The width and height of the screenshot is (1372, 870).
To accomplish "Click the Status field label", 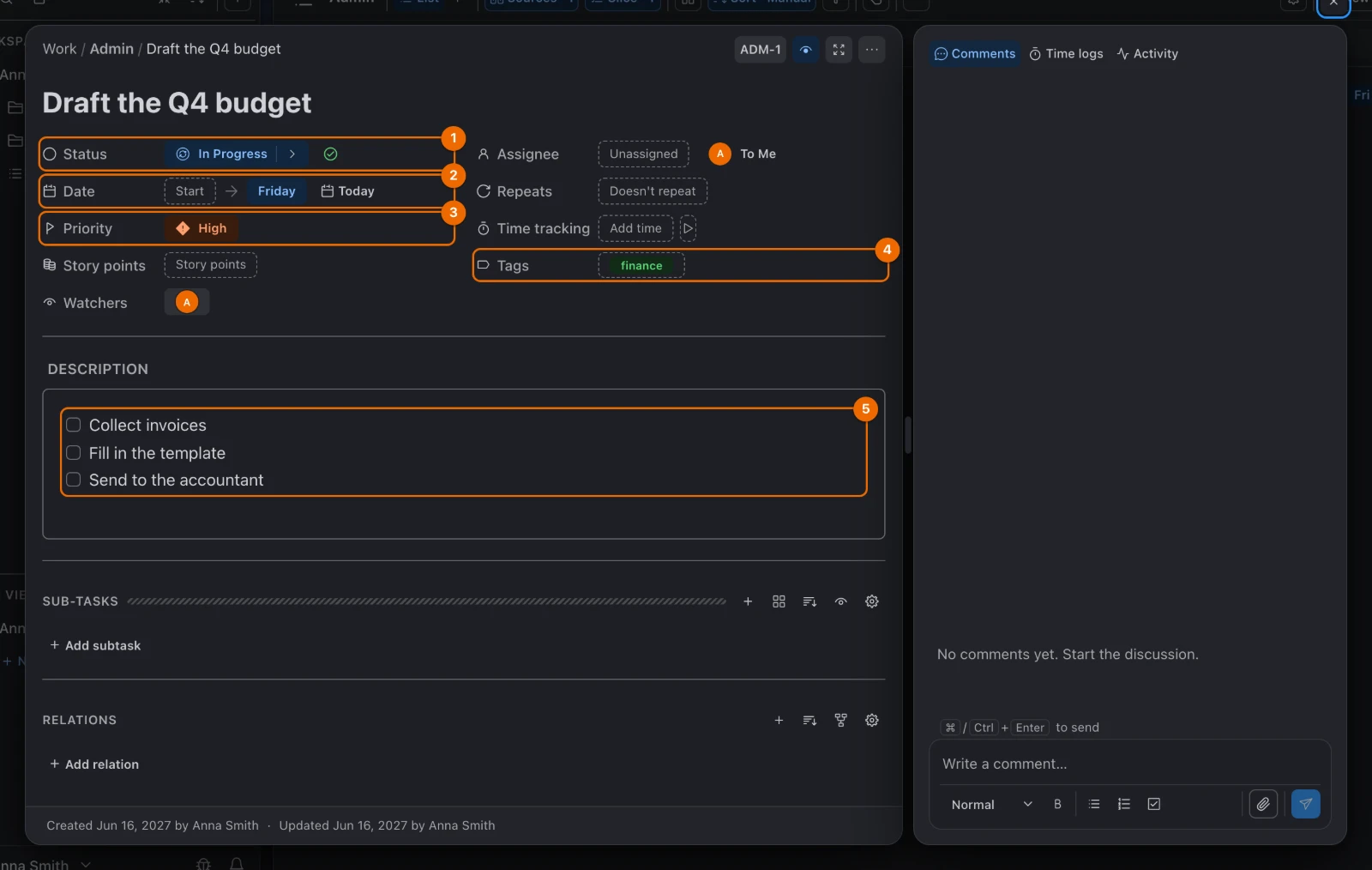I will [x=85, y=154].
